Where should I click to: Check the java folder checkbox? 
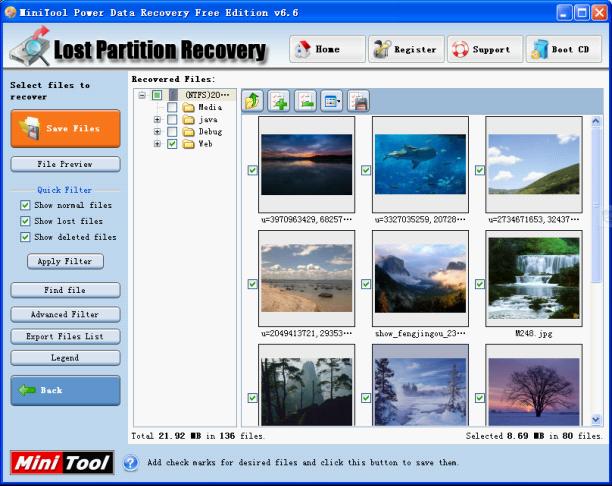(x=172, y=119)
